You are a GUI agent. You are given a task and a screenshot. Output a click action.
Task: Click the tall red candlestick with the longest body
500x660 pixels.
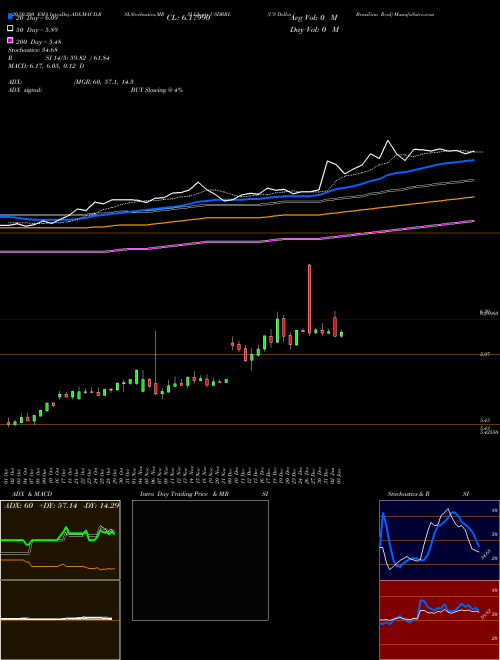(309, 298)
